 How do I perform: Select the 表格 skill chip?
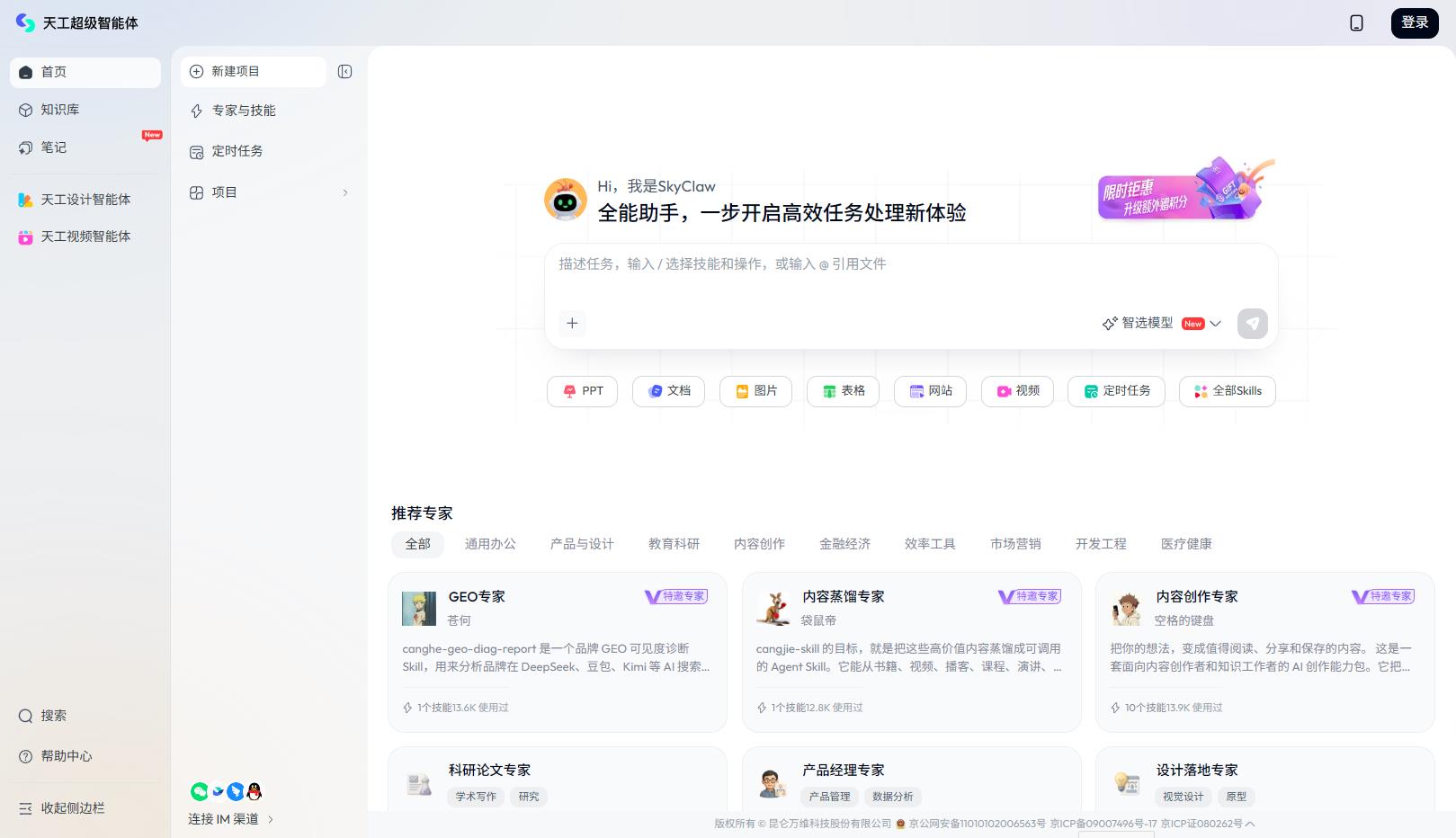[843, 391]
